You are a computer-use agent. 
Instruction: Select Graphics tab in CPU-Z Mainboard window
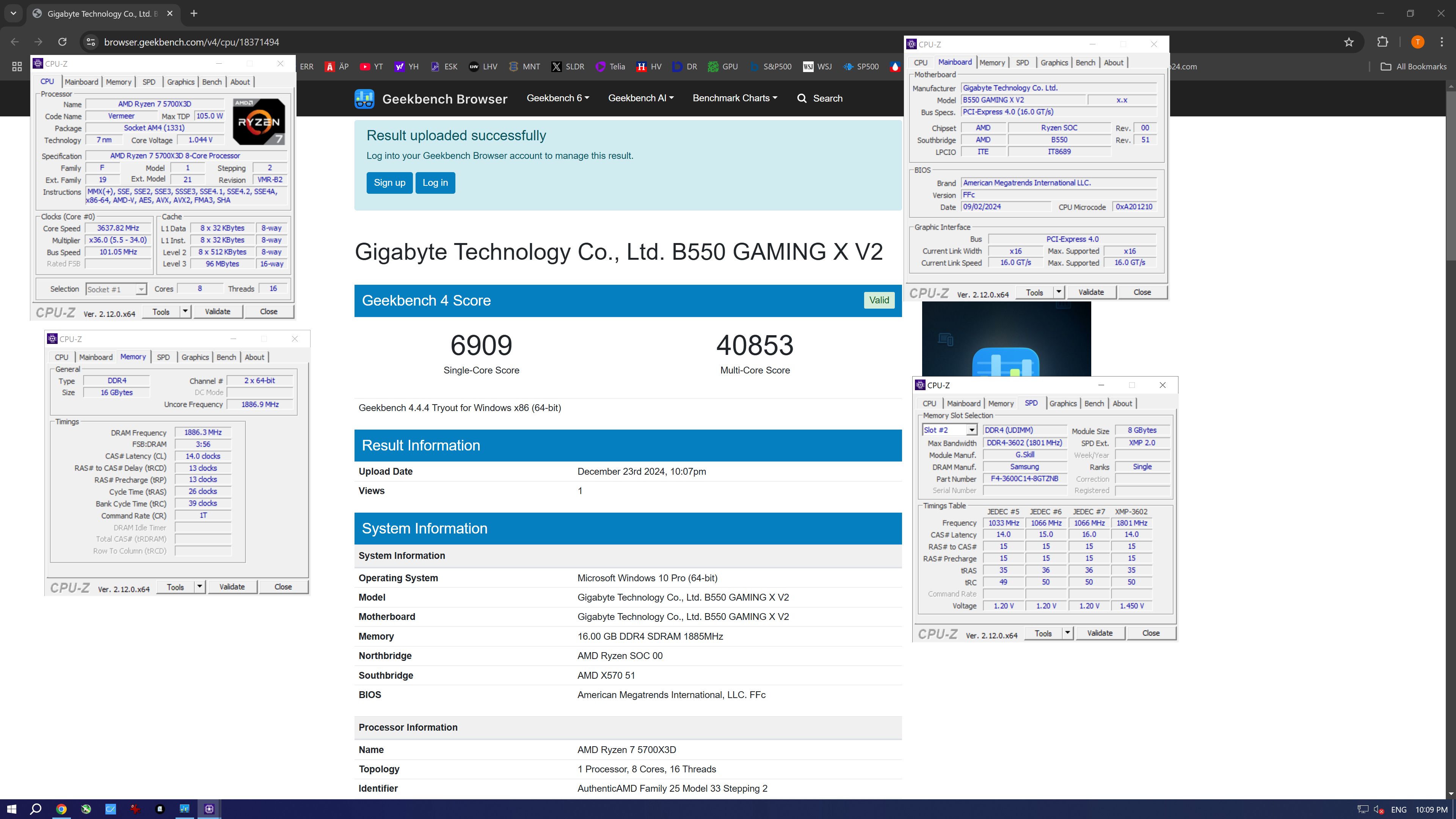pos(1054,63)
